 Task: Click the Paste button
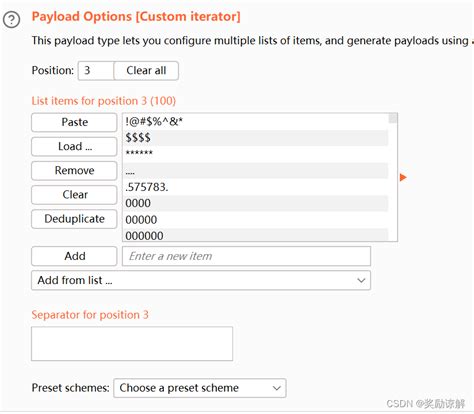point(74,122)
